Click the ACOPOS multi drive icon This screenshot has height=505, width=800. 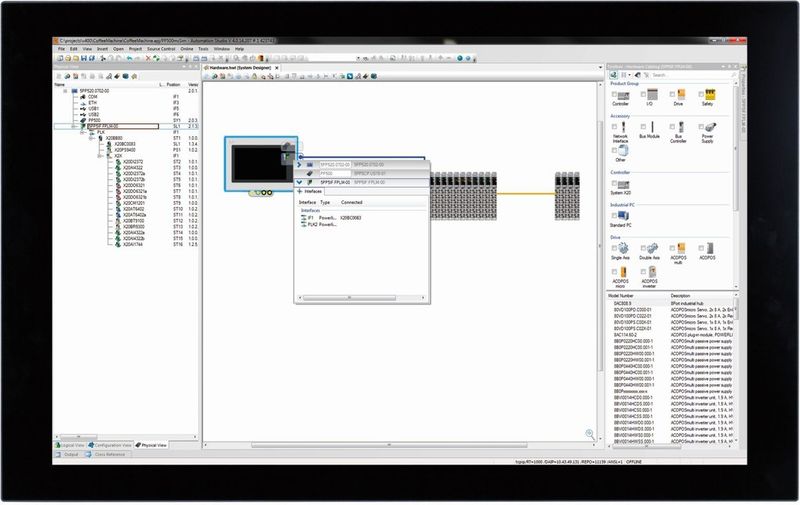(x=681, y=248)
